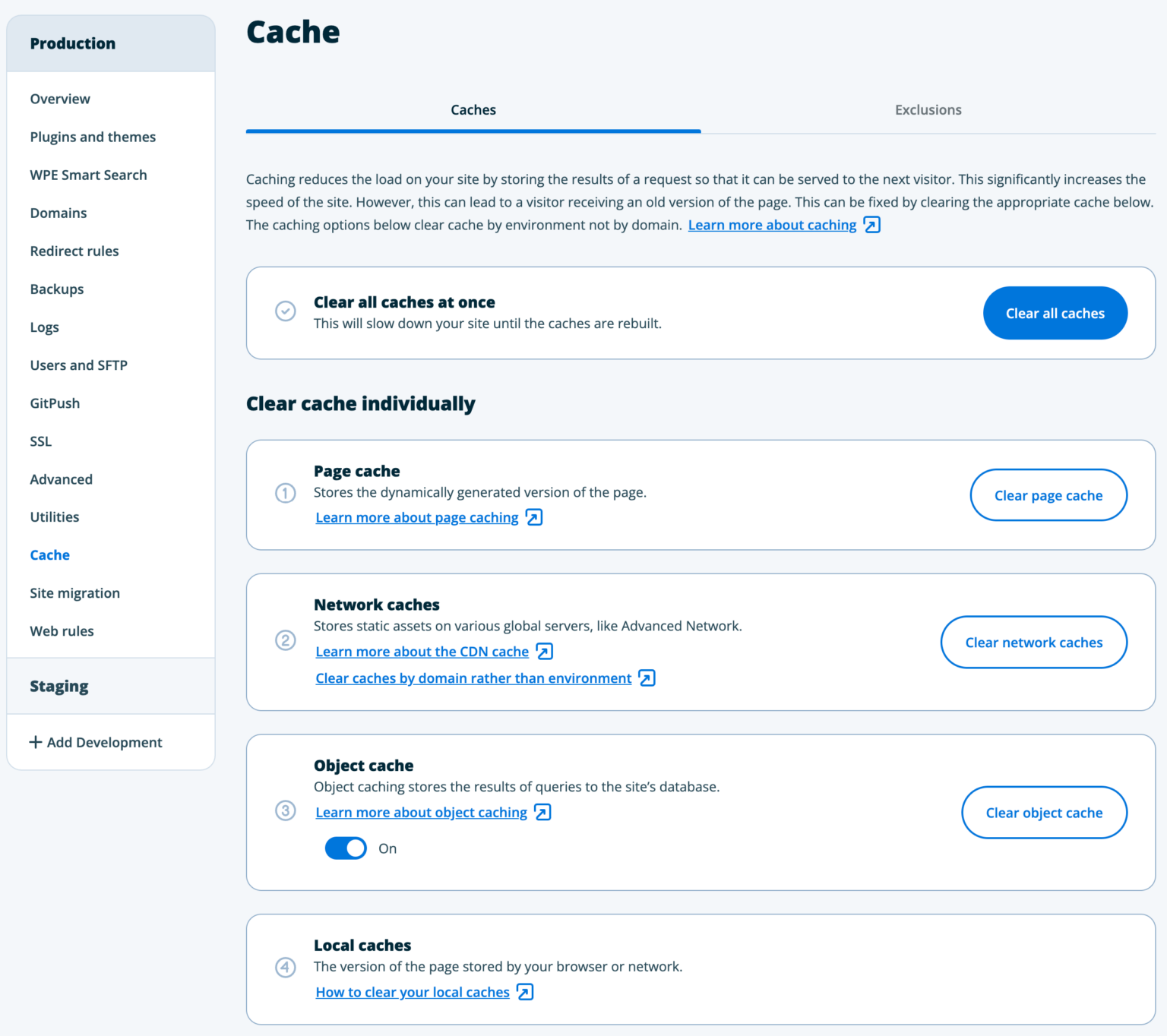This screenshot has height=1036, width=1167.
Task: Open Backups from the sidebar
Action: (56, 289)
